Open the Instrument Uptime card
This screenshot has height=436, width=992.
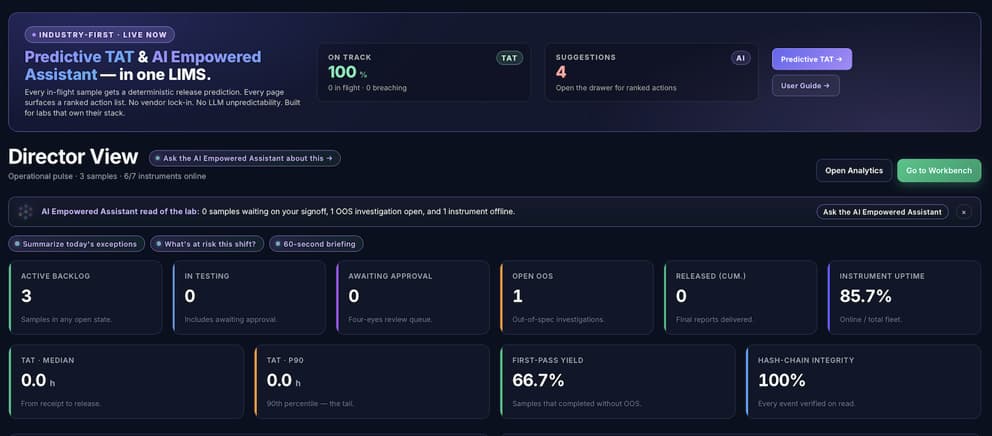904,297
